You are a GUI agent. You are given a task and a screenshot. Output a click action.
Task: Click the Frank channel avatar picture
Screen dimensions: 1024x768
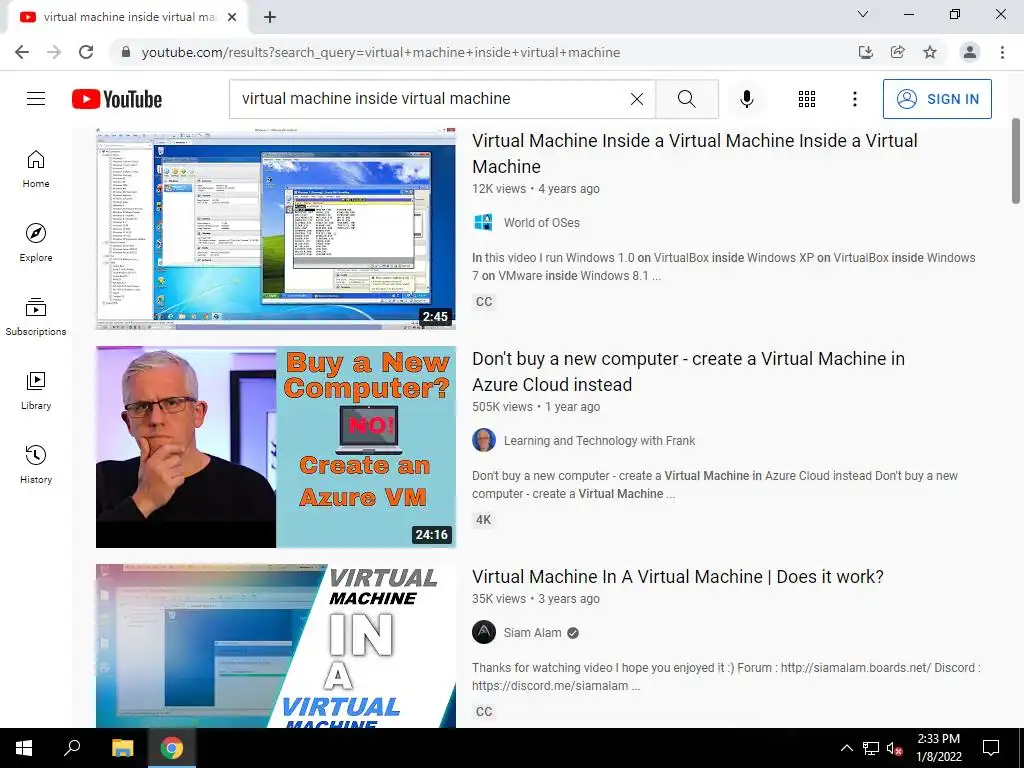484,441
